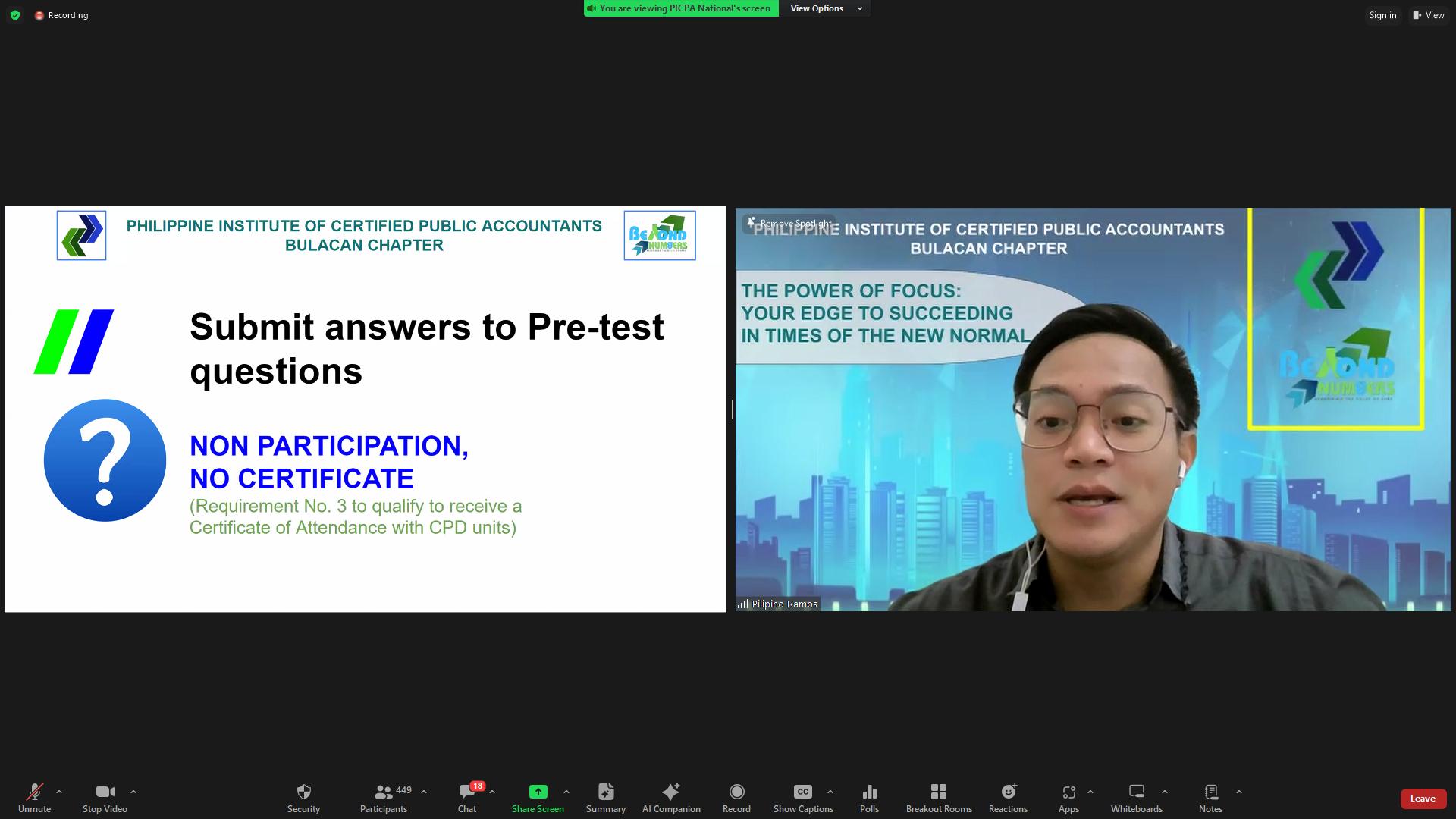Expand Notes options arrow

point(1239,792)
